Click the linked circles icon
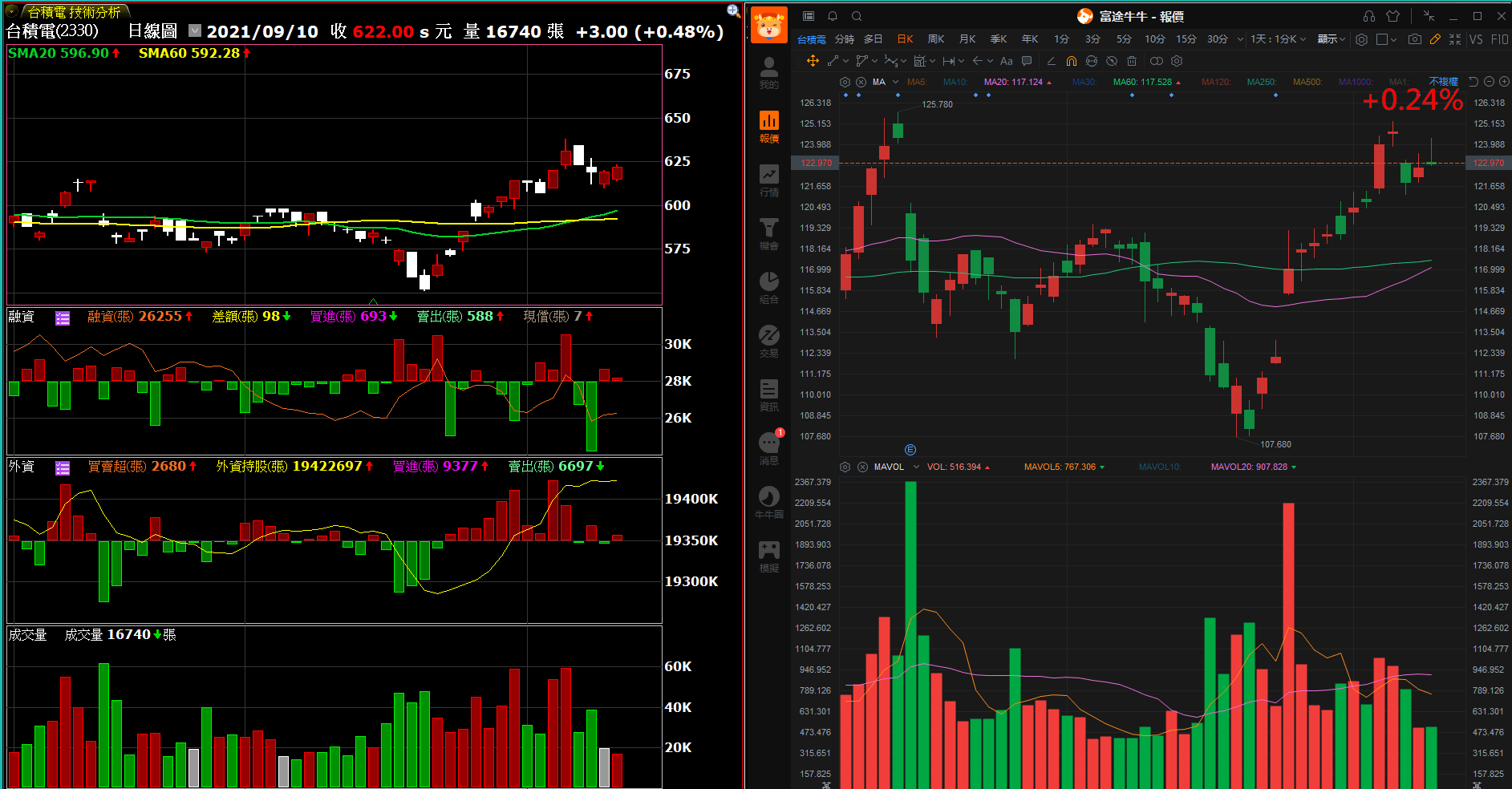The image size is (1512, 789). (1156, 61)
